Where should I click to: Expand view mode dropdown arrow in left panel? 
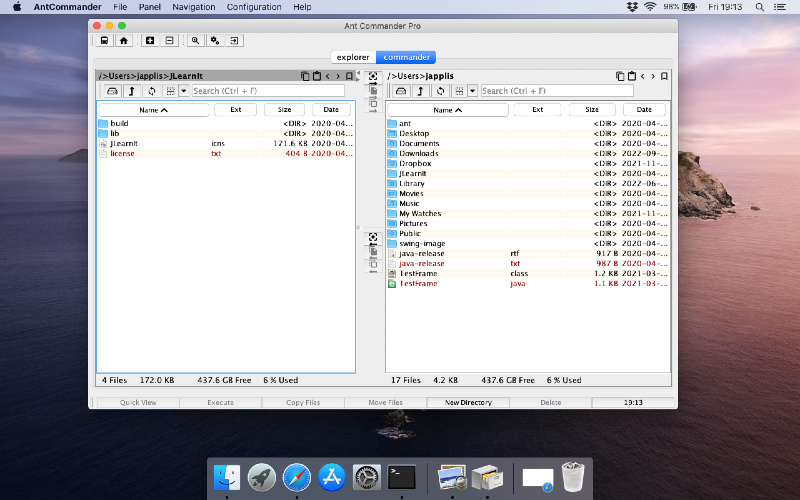pos(184,91)
